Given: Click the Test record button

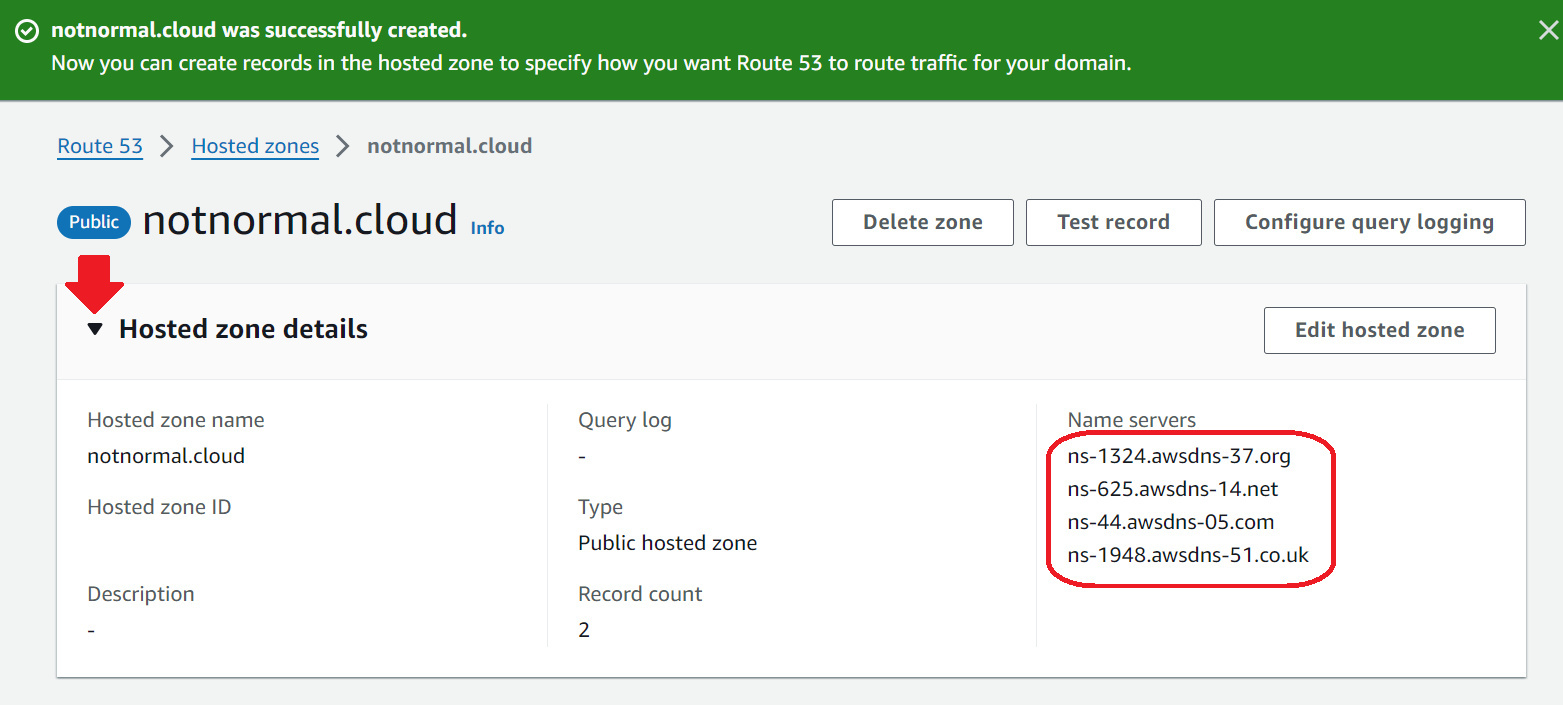Looking at the screenshot, I should point(1113,222).
